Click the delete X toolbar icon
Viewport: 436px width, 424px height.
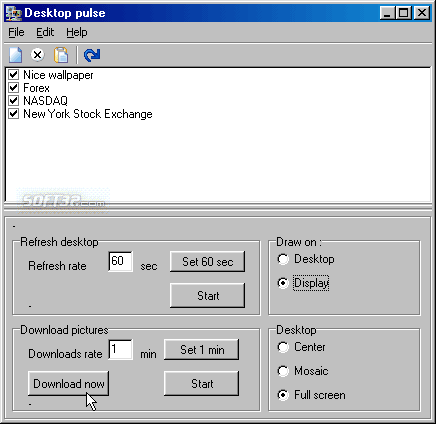[x=38, y=55]
